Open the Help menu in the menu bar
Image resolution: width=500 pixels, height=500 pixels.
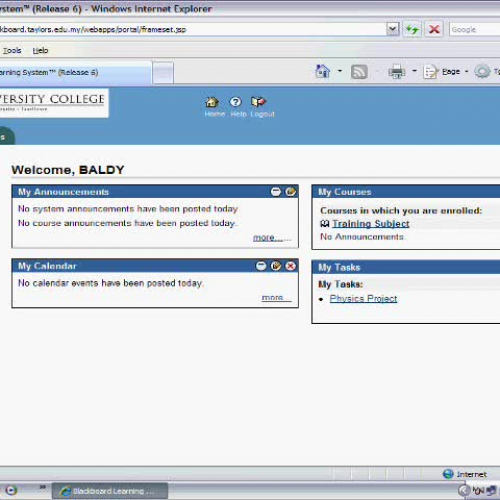pos(40,51)
